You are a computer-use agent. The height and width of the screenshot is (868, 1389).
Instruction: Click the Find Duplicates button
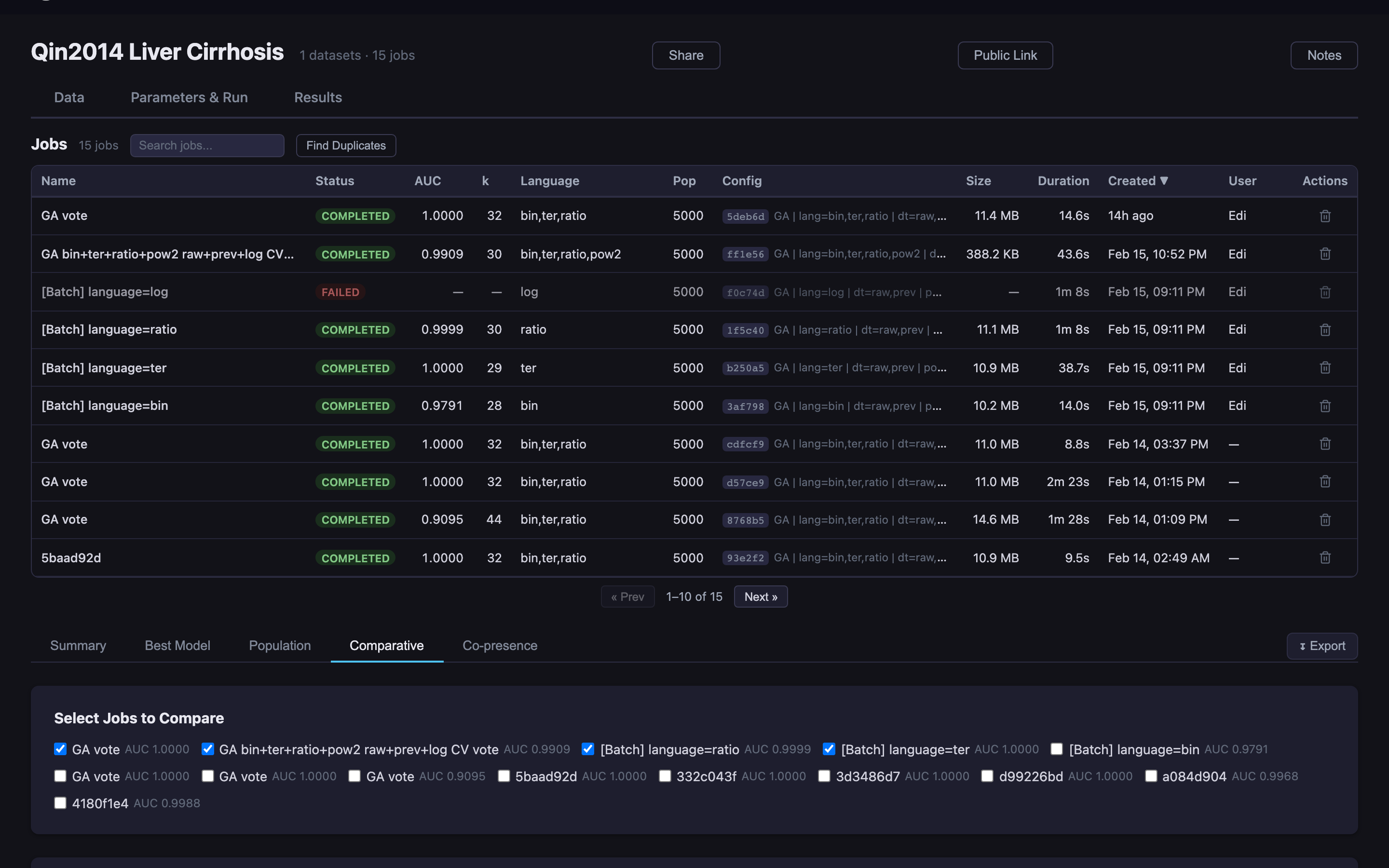345,146
